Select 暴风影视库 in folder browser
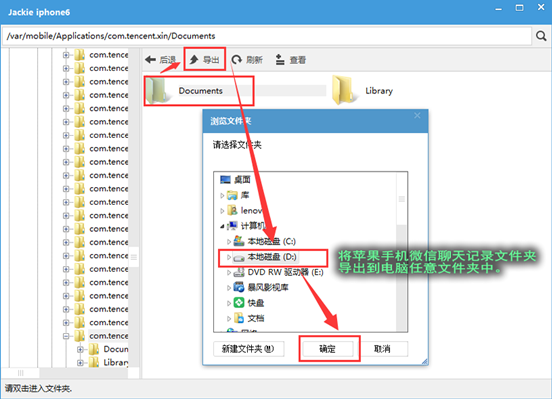Viewport: 552px width, 400px height. pyautogui.click(x=268, y=287)
